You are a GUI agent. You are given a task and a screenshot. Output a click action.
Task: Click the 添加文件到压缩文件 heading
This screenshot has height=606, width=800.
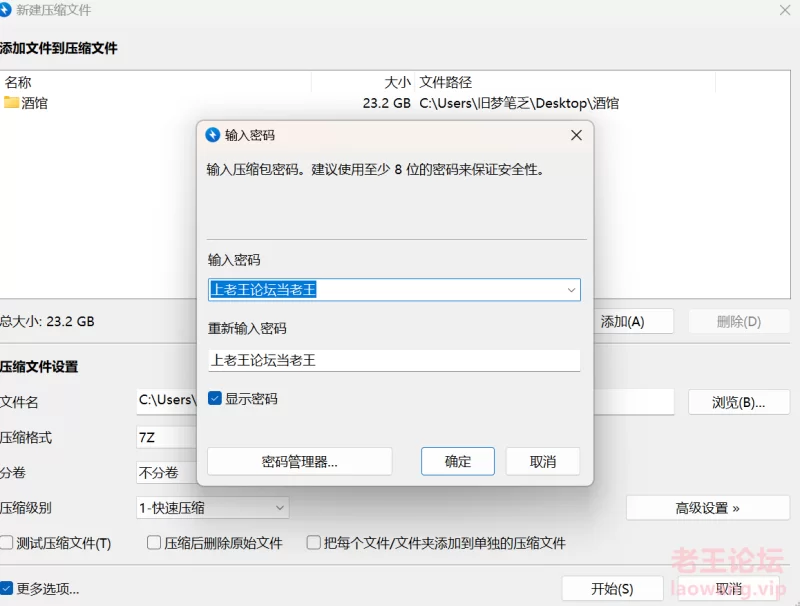[x=58, y=48]
